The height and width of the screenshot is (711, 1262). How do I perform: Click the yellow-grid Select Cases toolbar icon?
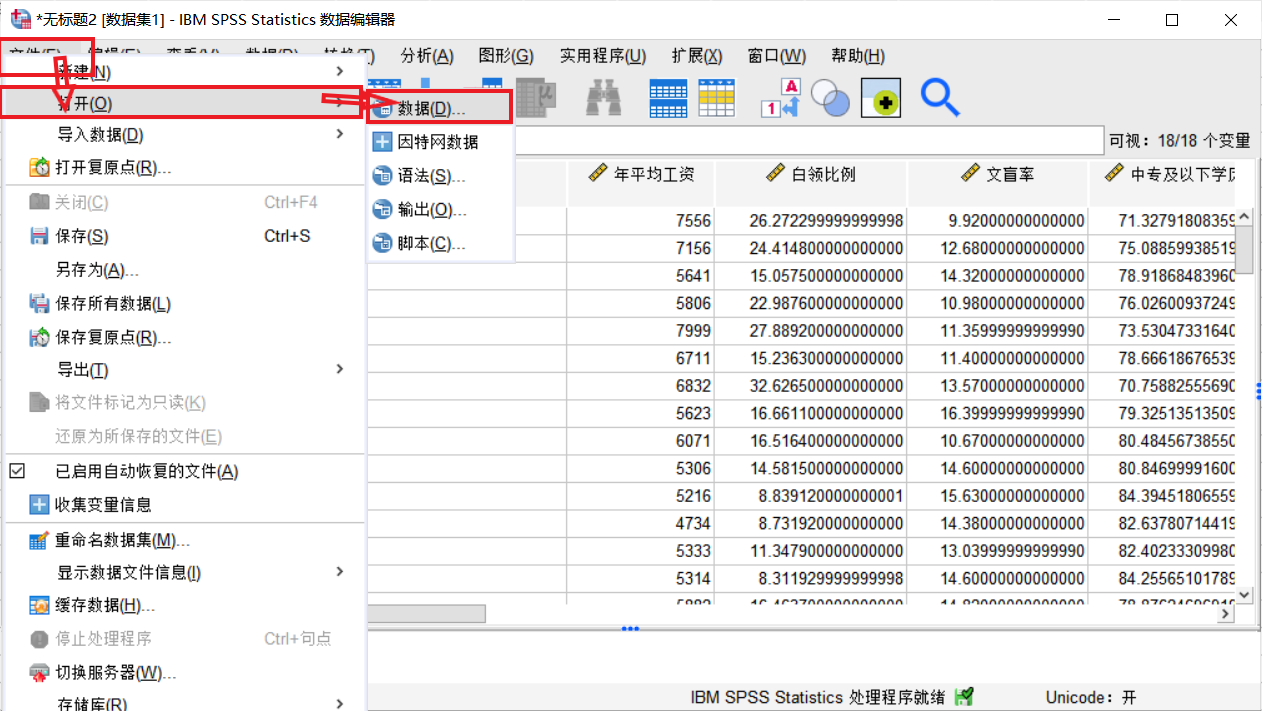pos(717,98)
